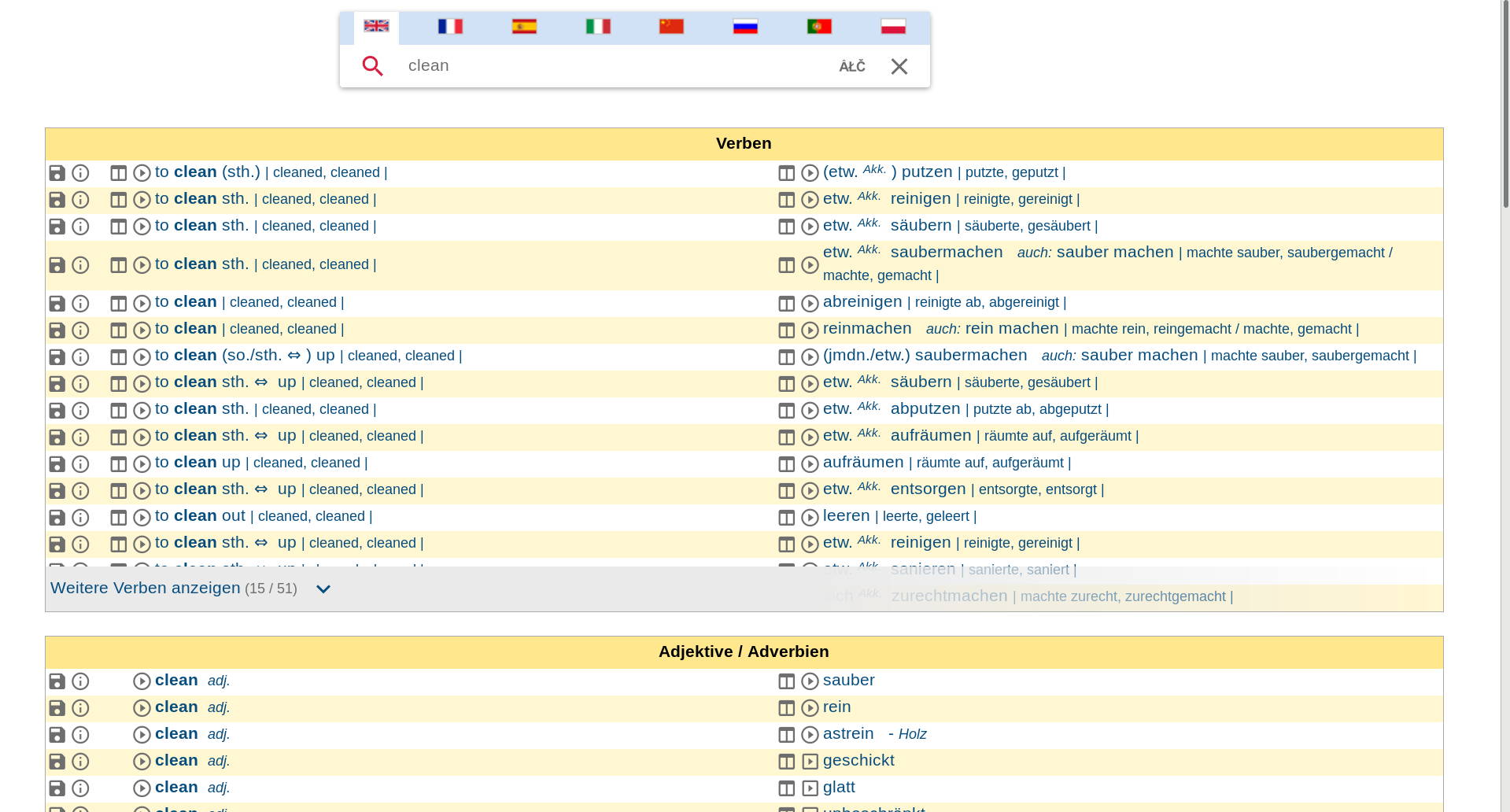Image resolution: width=1510 pixels, height=812 pixels.
Task: Choose the Russian flag dictionary tab
Action: (x=745, y=28)
